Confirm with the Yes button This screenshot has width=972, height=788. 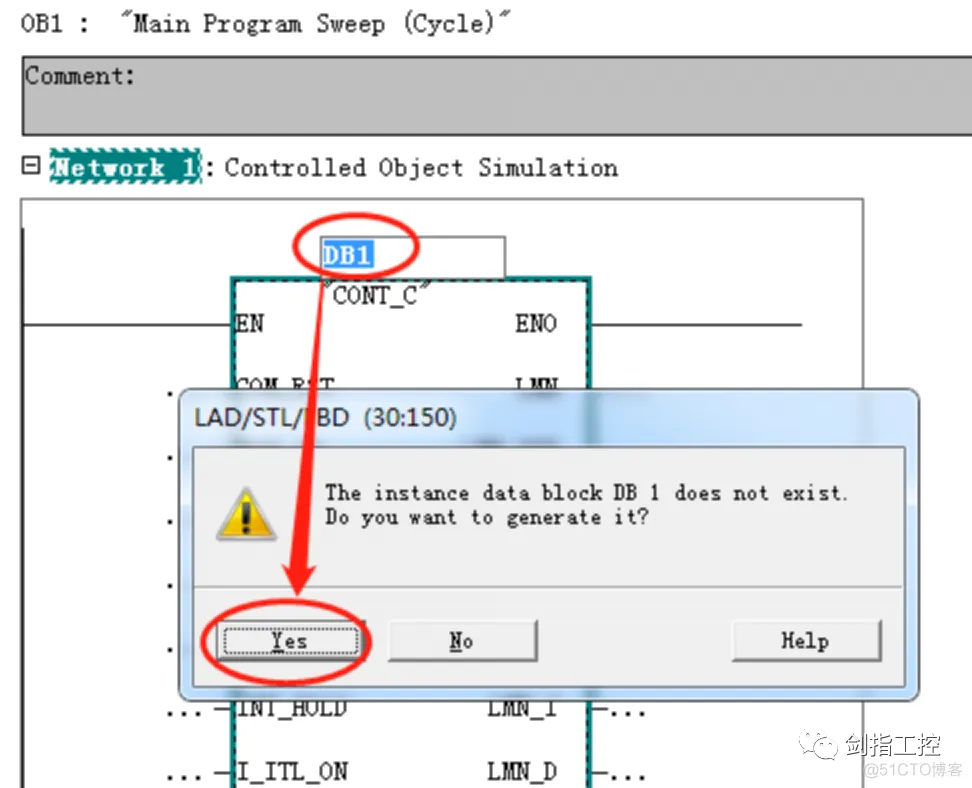[291, 641]
